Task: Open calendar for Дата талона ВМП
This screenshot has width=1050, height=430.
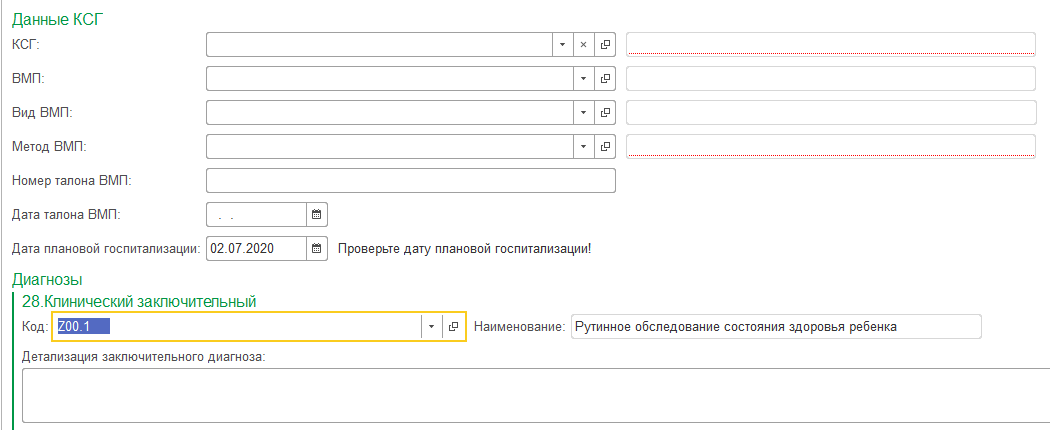Action: (x=316, y=215)
